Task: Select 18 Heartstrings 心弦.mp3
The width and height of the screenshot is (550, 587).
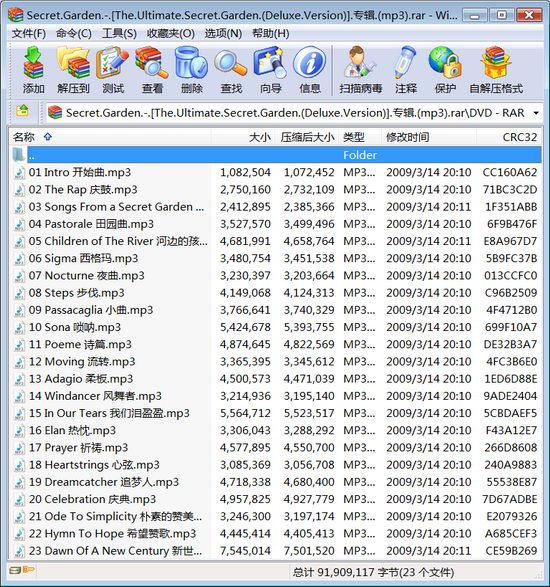Action: 276,465
